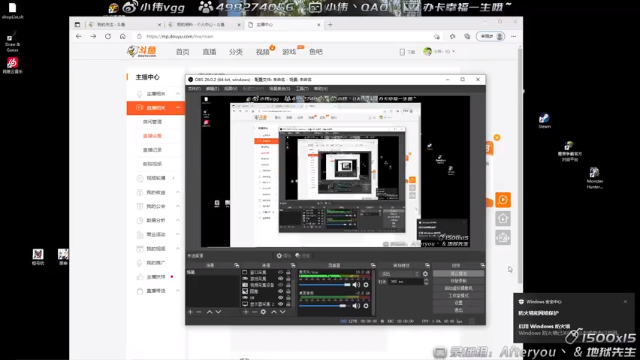Toggle visibility eye of the 图像 source
Viewport: 640px width, 360px height.
(280, 291)
